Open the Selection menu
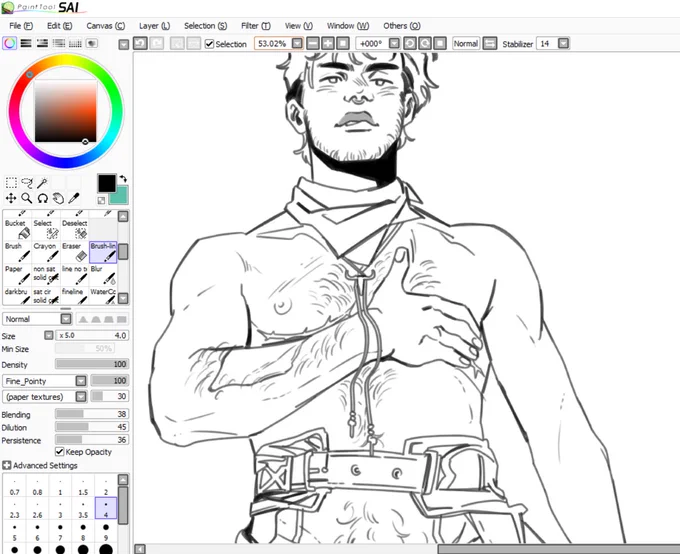The height and width of the screenshot is (554, 680). [x=206, y=26]
